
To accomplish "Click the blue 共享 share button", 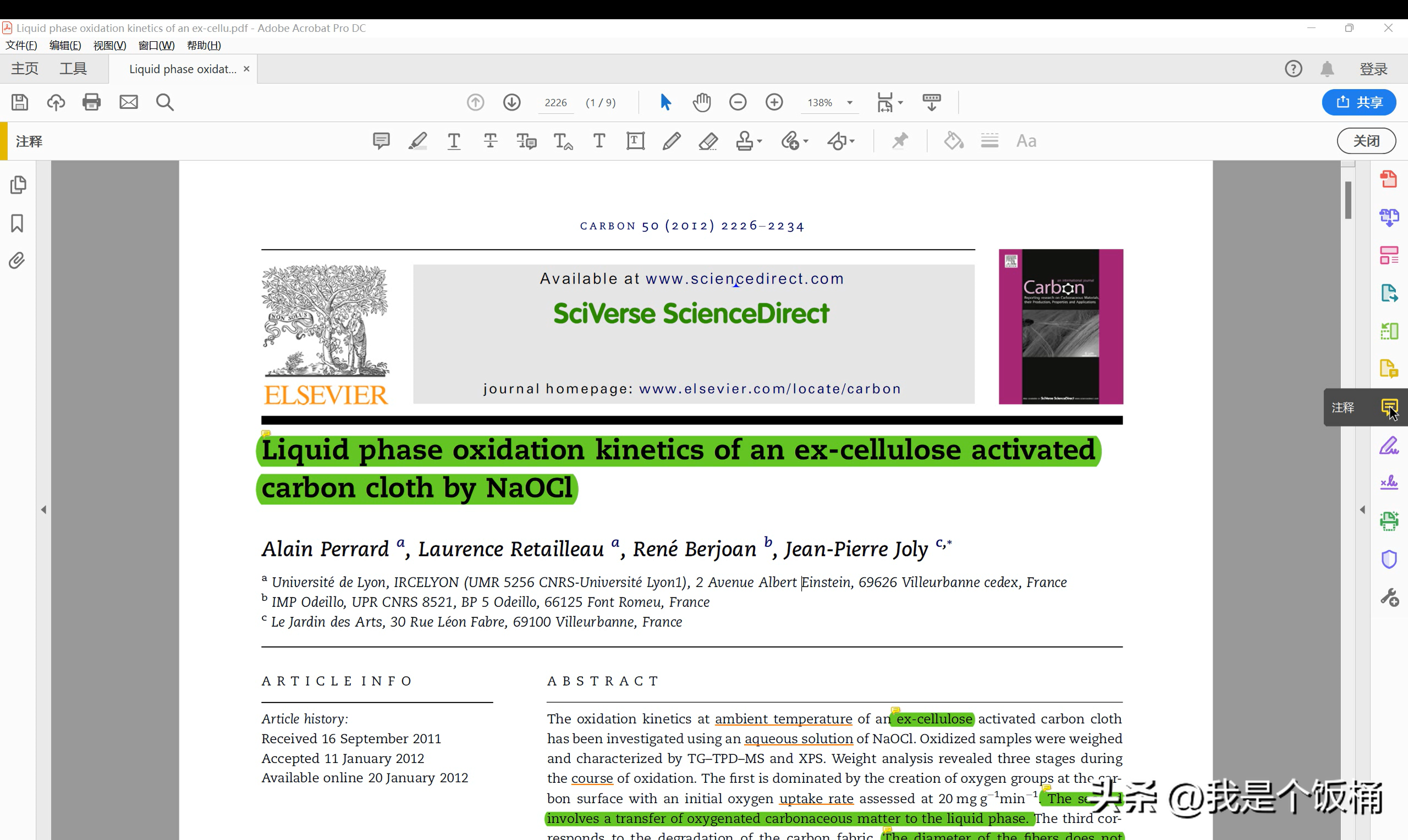I will coord(1358,102).
